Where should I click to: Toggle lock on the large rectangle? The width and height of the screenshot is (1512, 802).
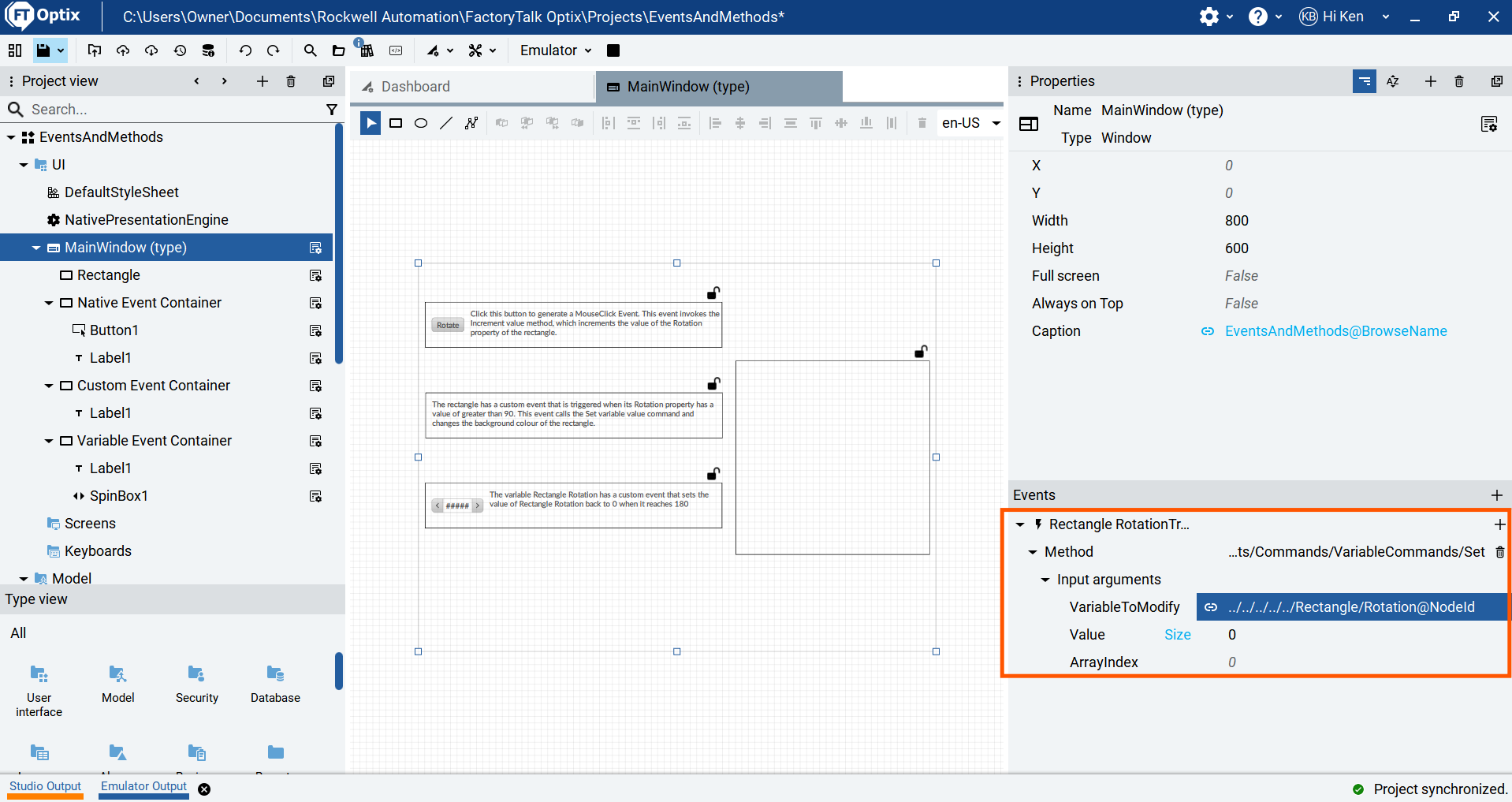pos(921,352)
